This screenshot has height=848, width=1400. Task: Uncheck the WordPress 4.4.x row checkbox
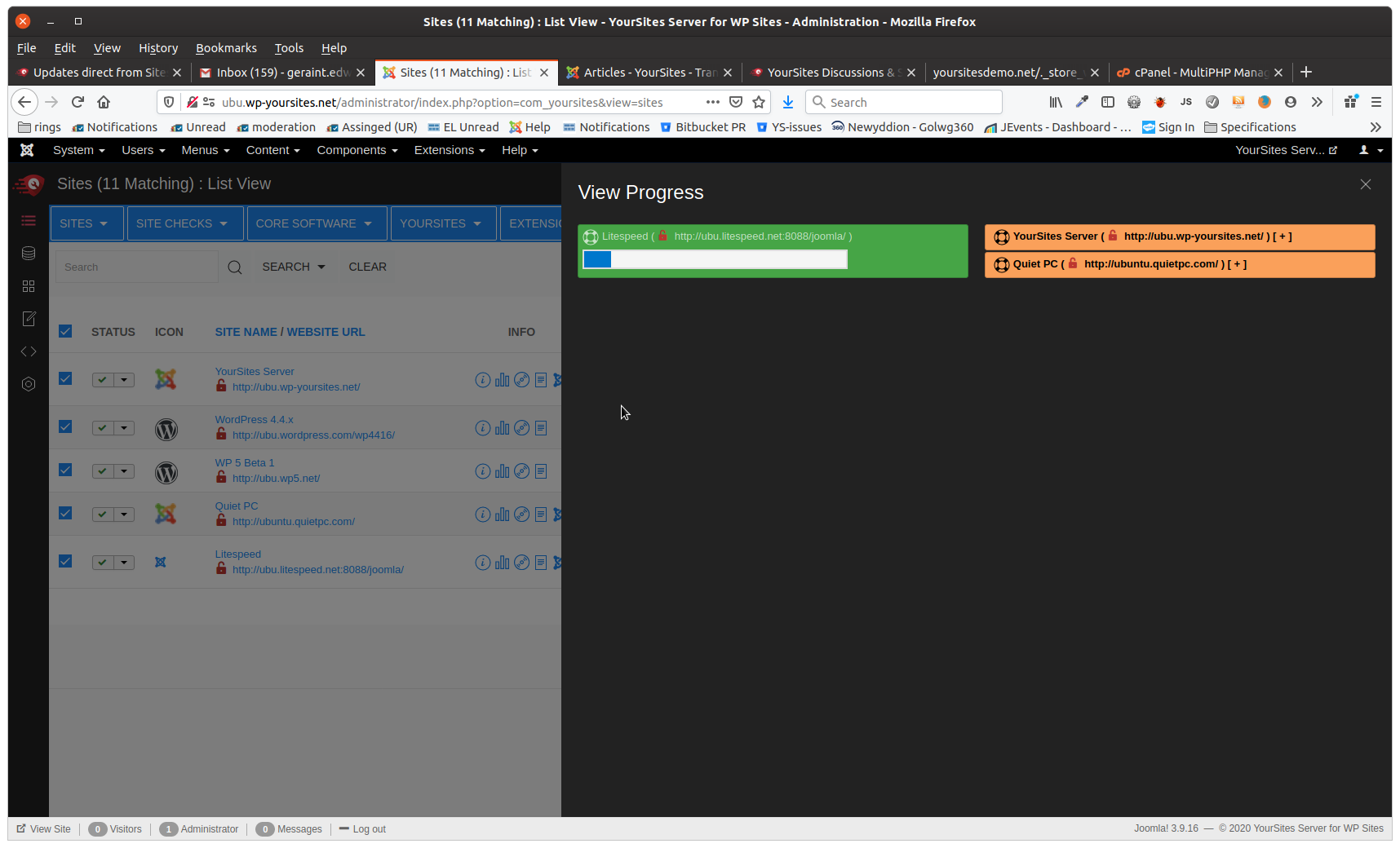pos(65,426)
